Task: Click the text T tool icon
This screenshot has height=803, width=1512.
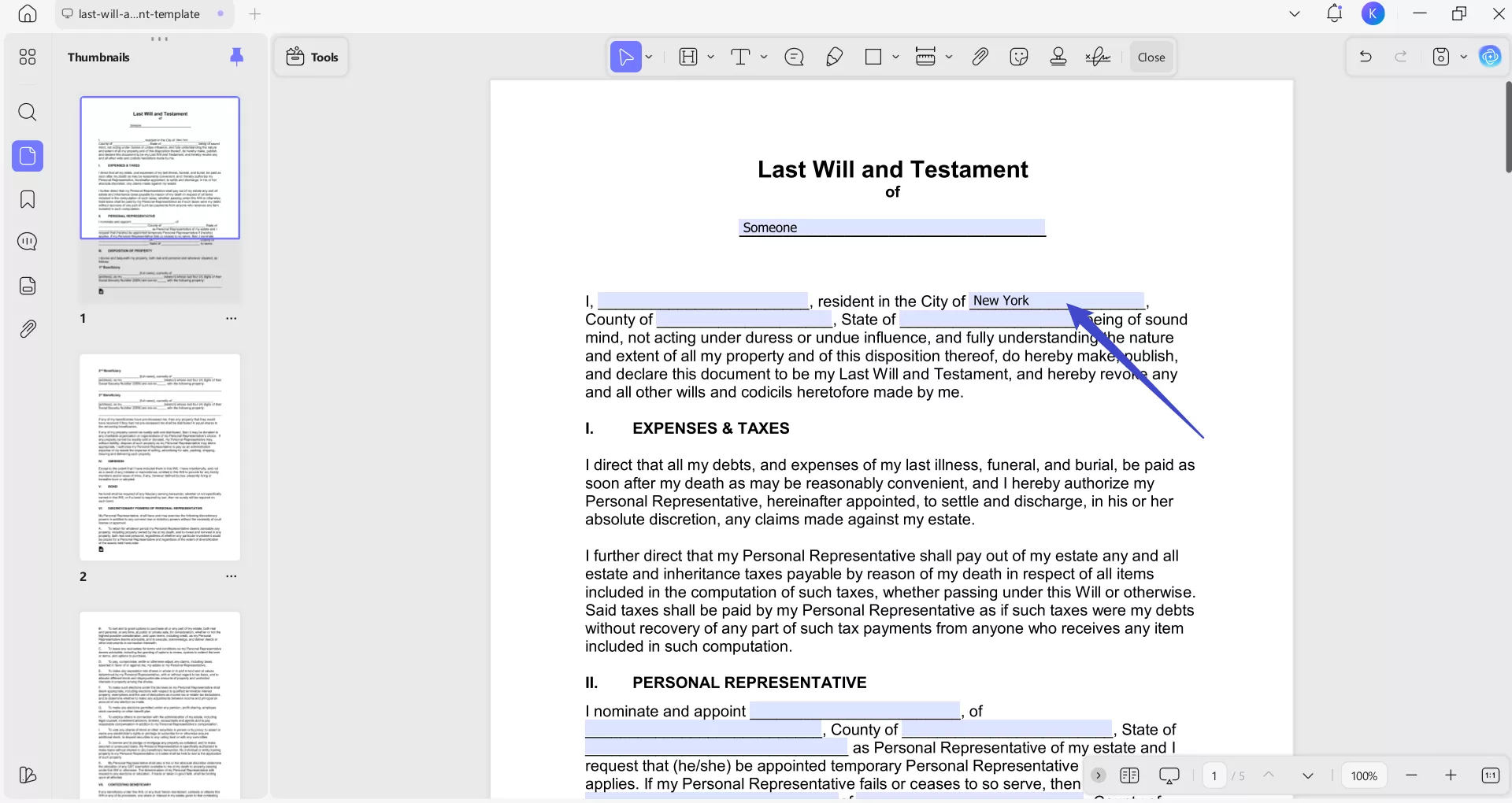Action: tap(740, 57)
